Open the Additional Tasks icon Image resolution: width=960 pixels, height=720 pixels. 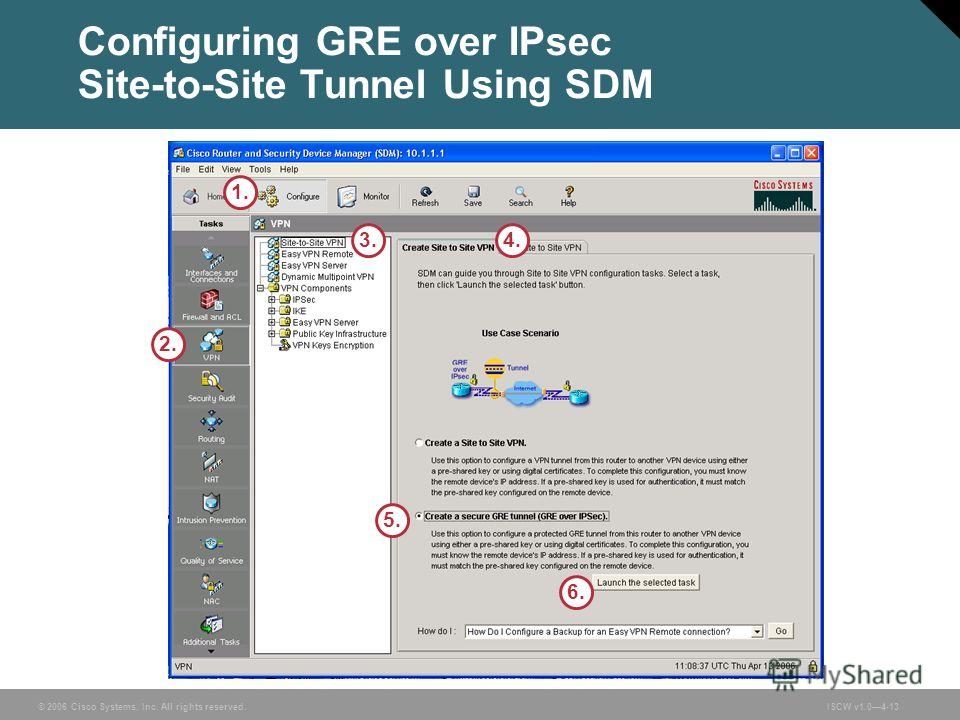[211, 624]
